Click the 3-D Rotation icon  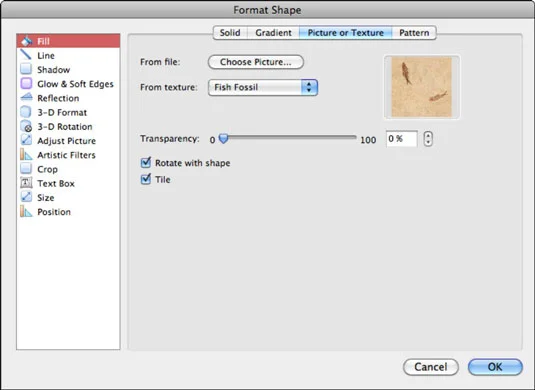(26, 126)
